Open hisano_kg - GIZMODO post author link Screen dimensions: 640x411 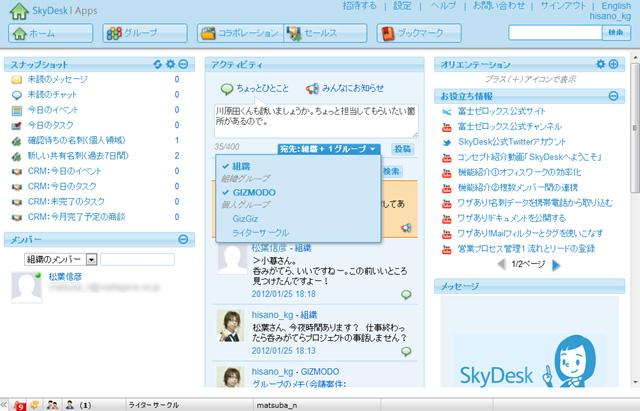click(x=295, y=372)
